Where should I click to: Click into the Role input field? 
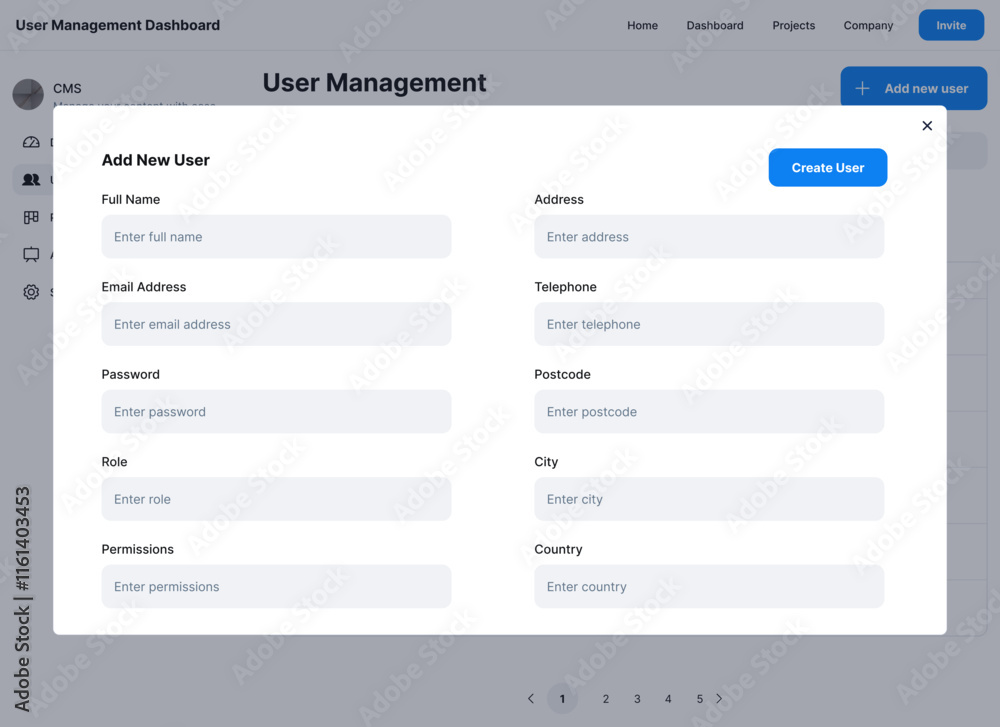[276, 499]
